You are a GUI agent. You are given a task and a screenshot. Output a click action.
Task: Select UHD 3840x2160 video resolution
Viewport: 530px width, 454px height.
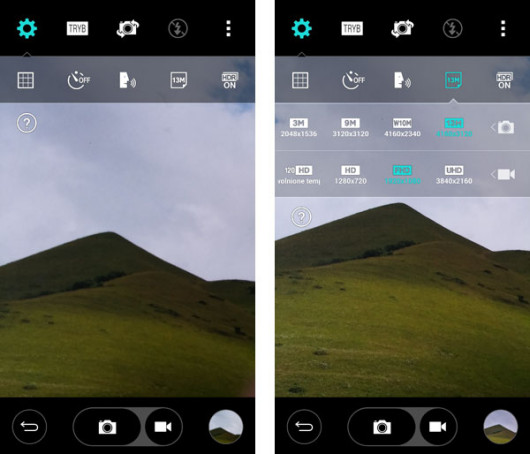click(454, 175)
